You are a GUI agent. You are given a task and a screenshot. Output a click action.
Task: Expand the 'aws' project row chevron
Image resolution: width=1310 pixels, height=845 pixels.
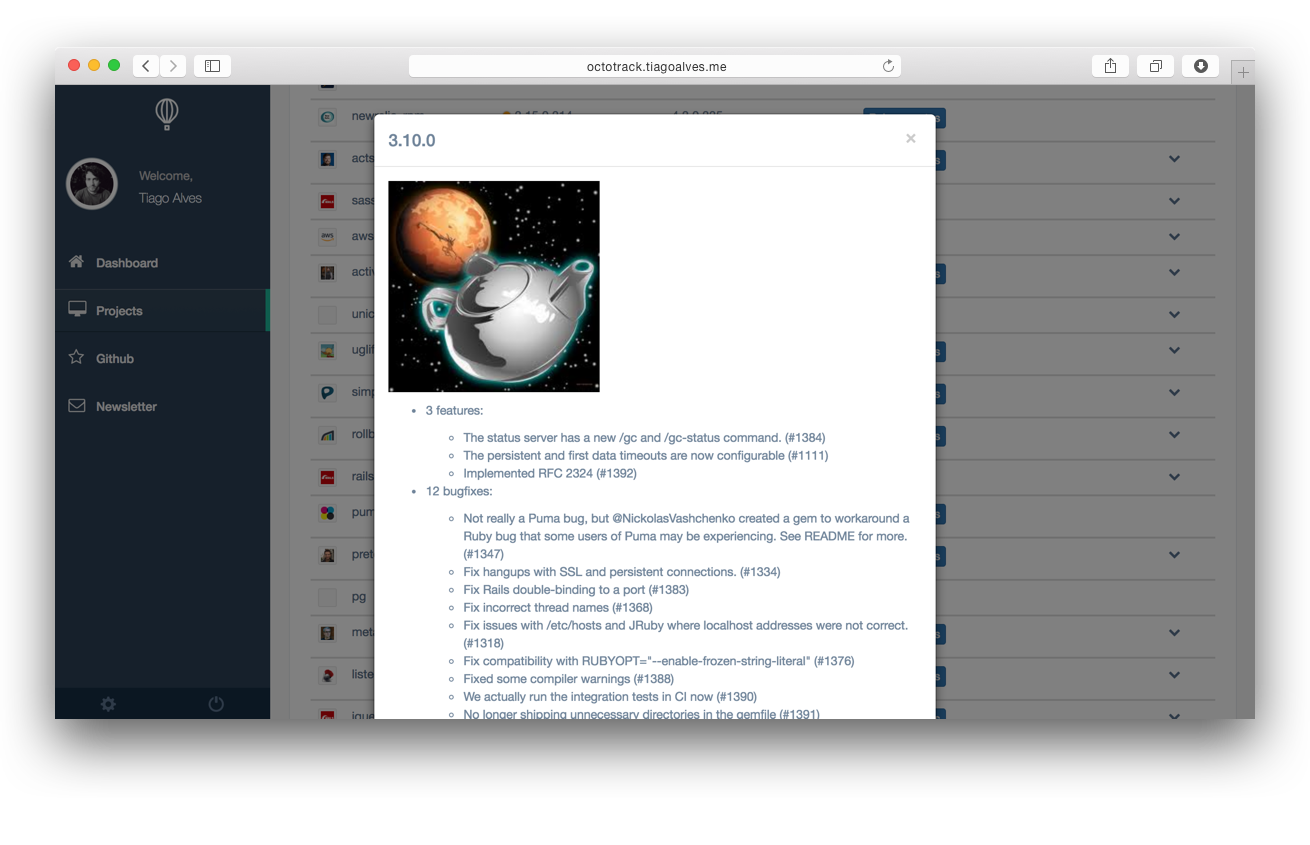tap(1174, 237)
